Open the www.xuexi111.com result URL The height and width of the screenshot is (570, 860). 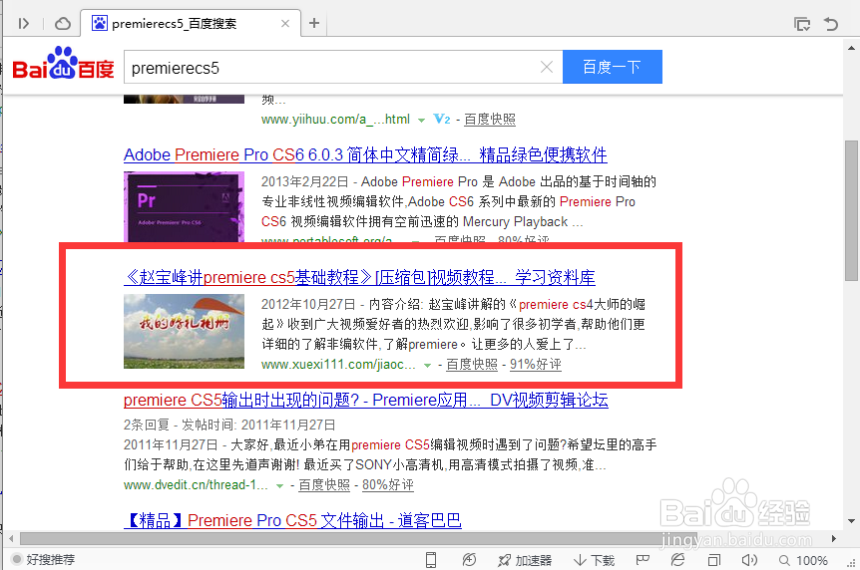(x=338, y=364)
